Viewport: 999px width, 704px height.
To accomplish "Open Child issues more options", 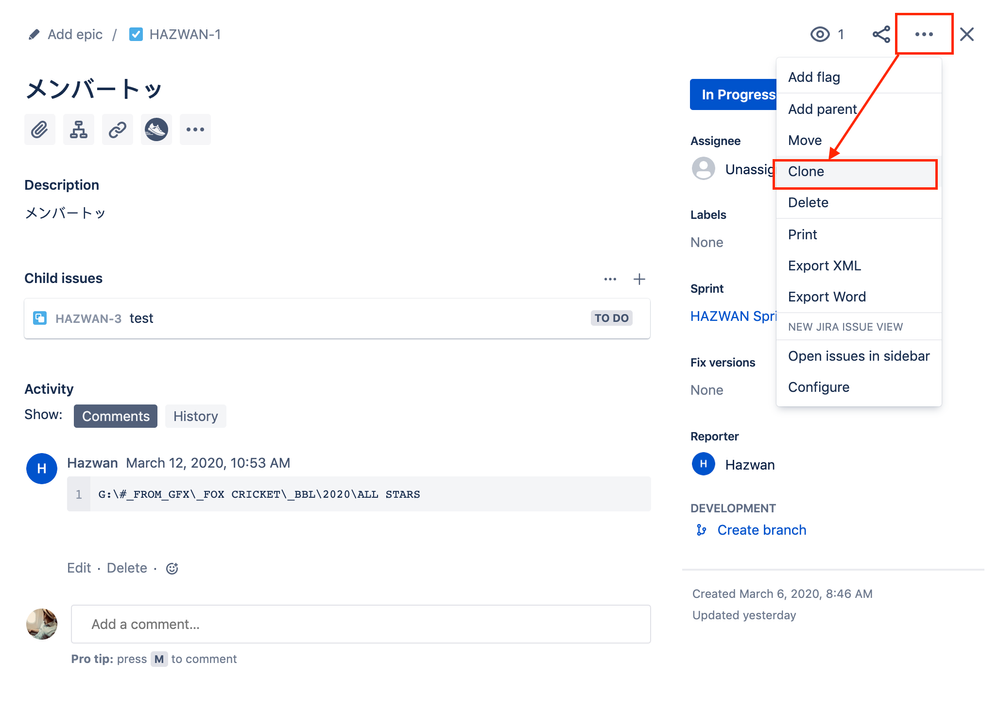I will coord(610,279).
